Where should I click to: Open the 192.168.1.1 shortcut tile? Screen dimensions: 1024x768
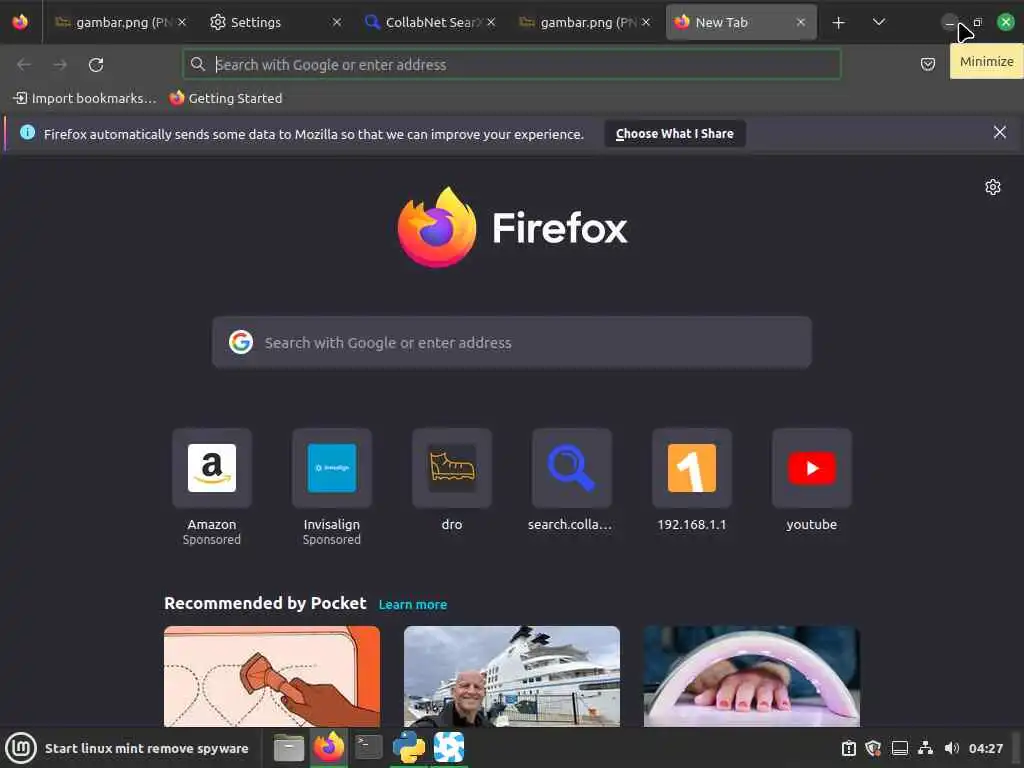click(x=692, y=480)
